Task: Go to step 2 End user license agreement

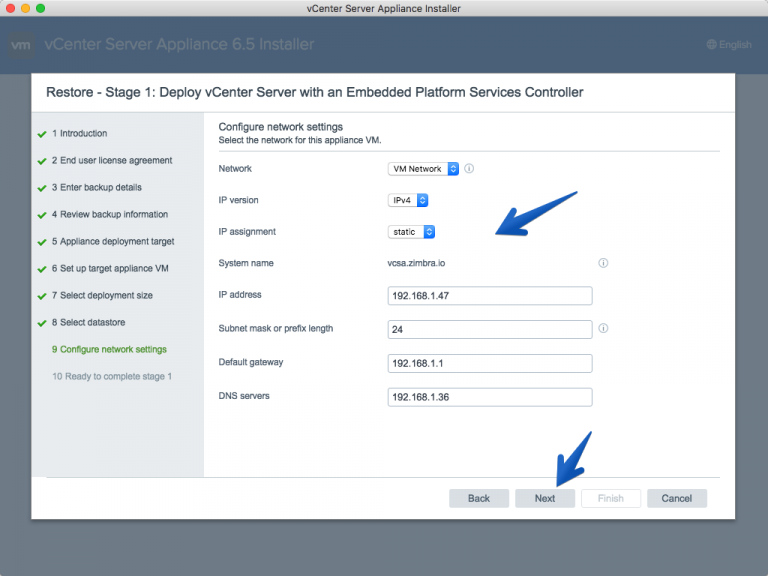Action: pos(112,160)
